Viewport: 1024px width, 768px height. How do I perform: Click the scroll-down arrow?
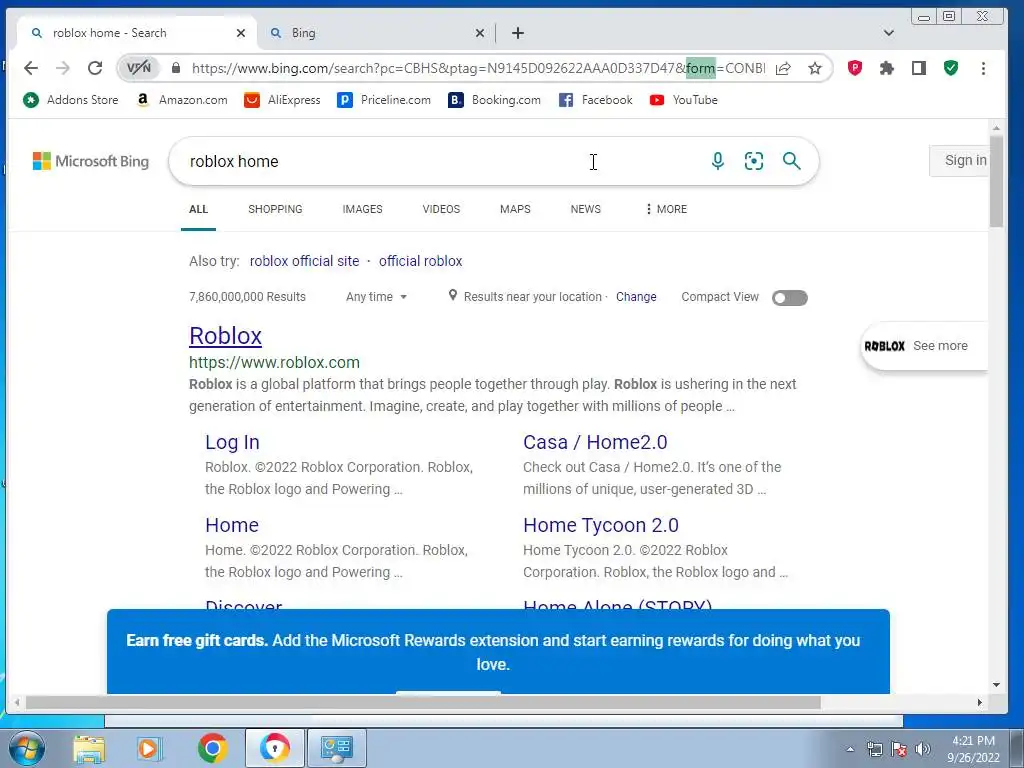tap(996, 685)
